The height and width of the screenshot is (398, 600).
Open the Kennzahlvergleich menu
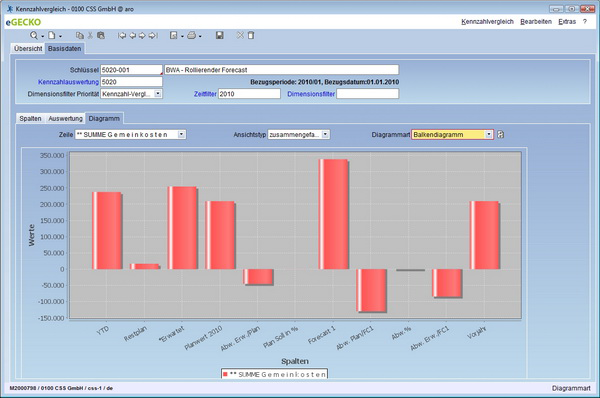(487, 21)
